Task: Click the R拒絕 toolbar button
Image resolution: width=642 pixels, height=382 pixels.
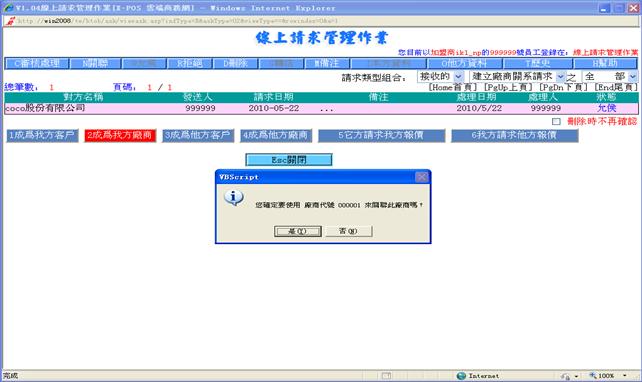Action: coord(190,63)
